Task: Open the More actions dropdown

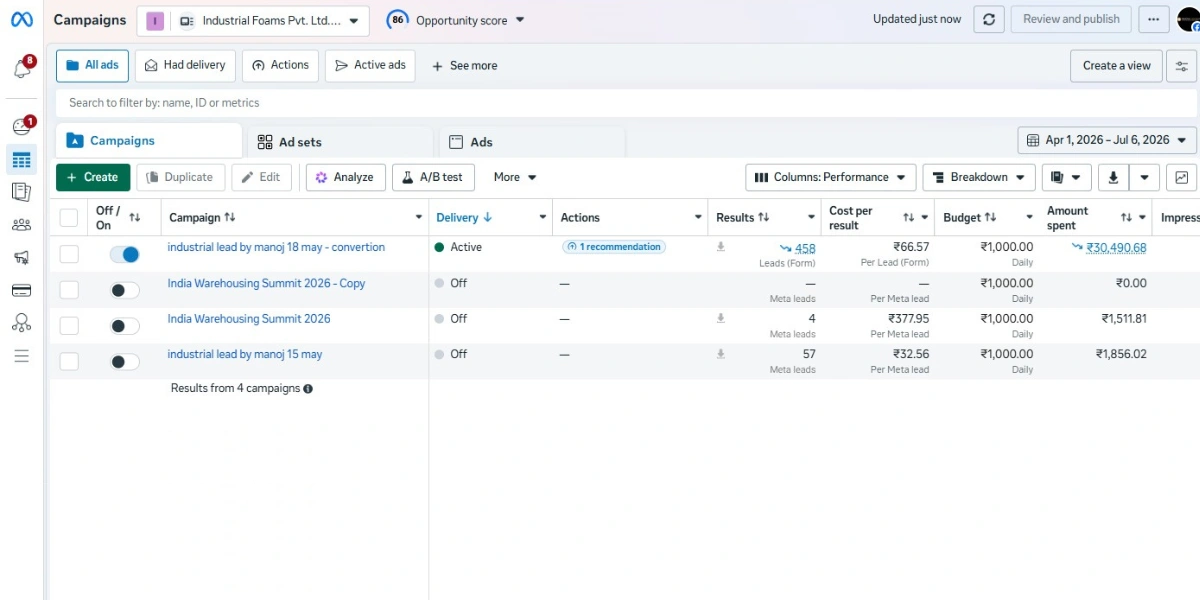Action: [x=515, y=177]
